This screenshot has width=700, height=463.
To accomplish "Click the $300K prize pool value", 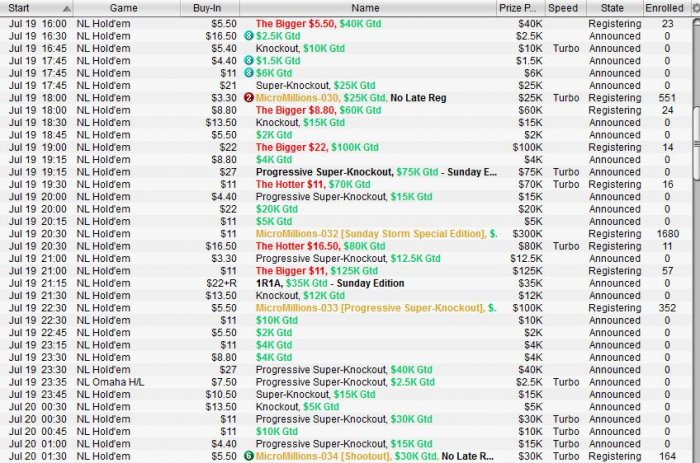I will pyautogui.click(x=527, y=234).
